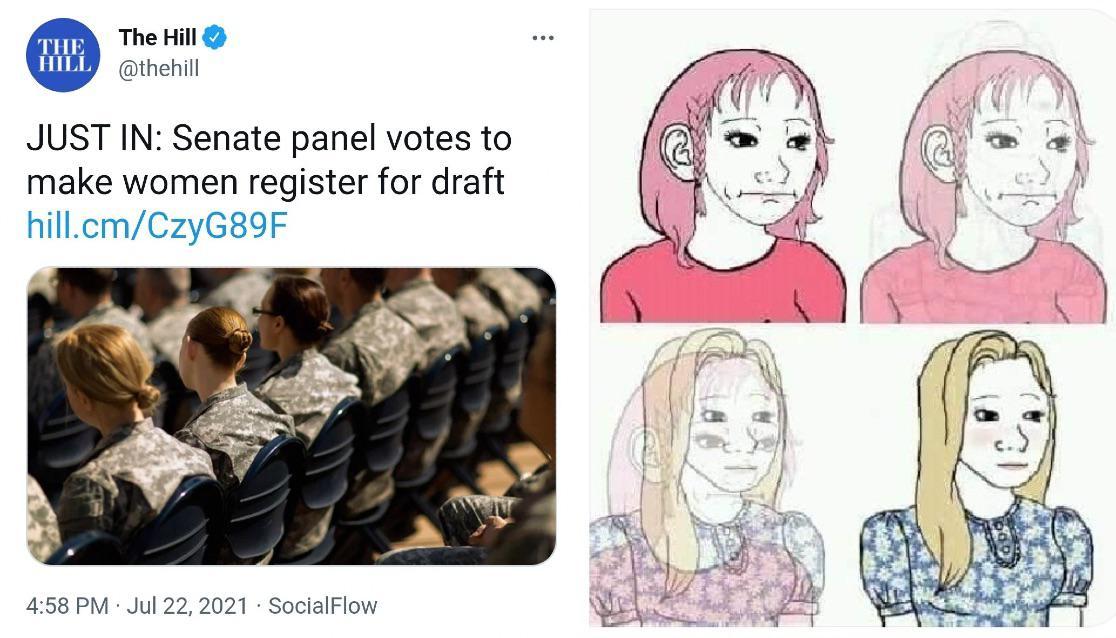Open the tweet's three-dot more menu
Image resolution: width=1116 pixels, height=638 pixels.
(x=543, y=38)
